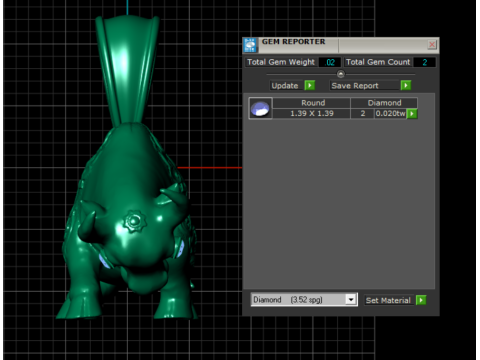This screenshot has height=360, width=480.
Task: Click the Total Gem Count label
Action: pos(378,62)
